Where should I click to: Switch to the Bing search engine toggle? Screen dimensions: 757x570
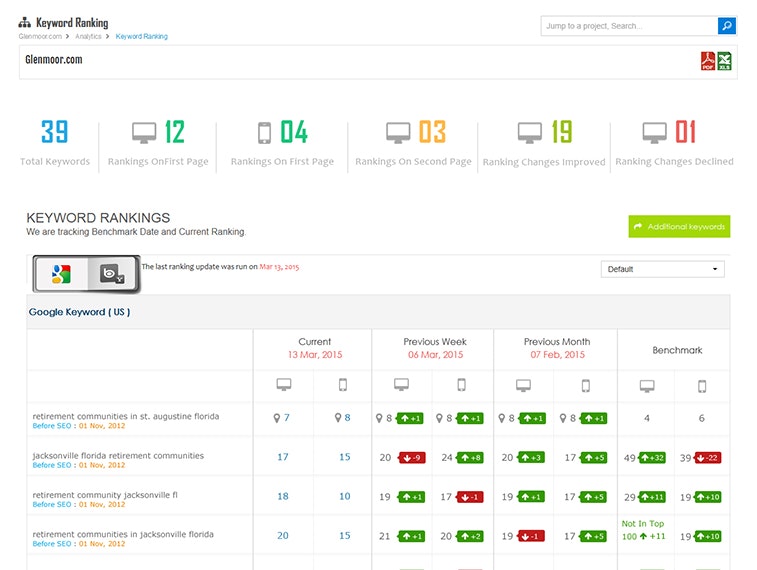click(112, 274)
